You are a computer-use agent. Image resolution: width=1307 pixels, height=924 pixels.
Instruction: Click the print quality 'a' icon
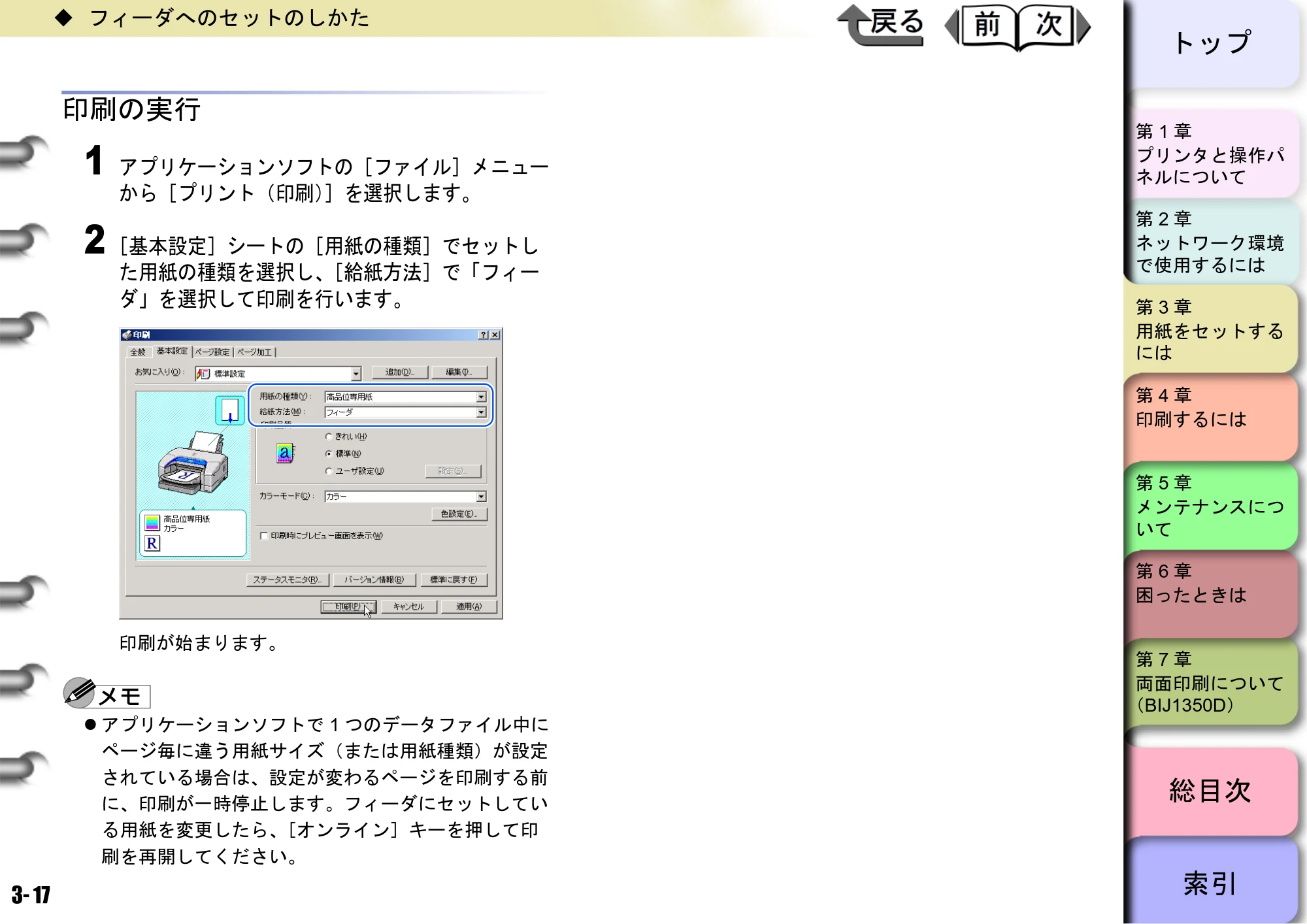point(284,453)
